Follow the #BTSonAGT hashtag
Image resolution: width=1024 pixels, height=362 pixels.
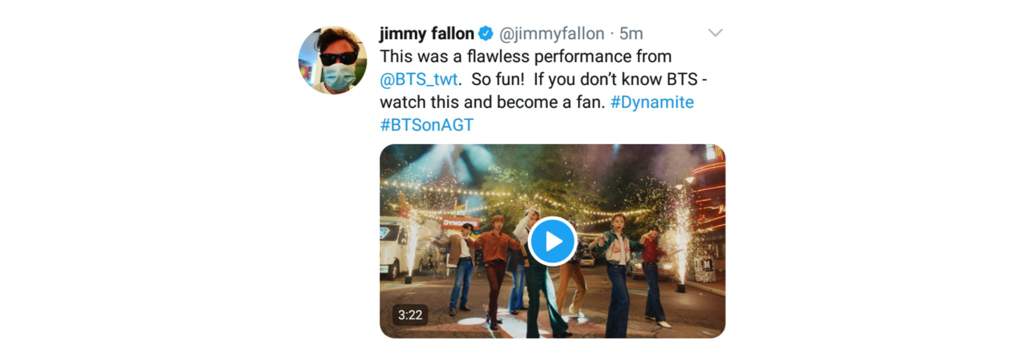point(426,125)
